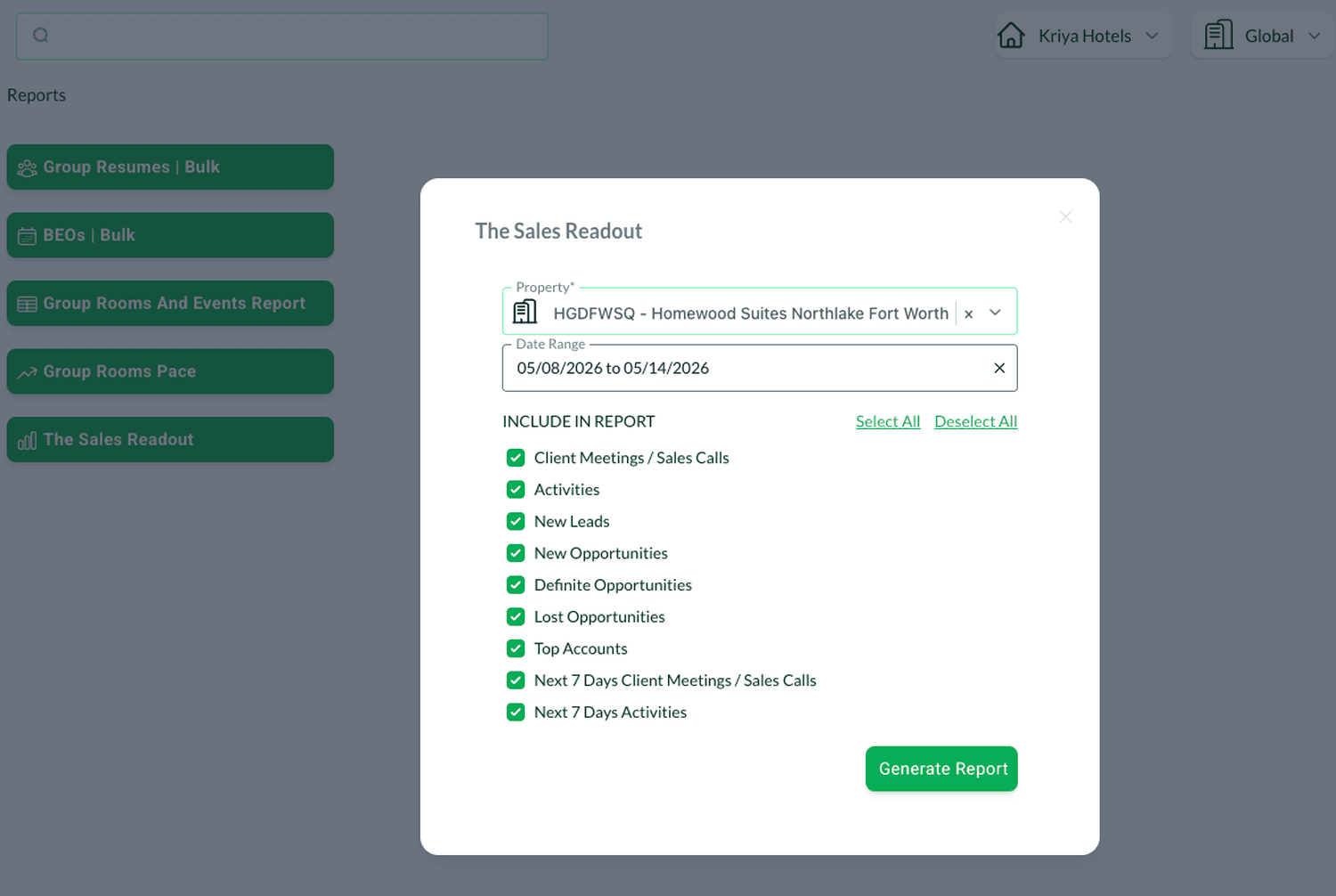Click the Group Rooms Pace trend icon

pos(28,372)
